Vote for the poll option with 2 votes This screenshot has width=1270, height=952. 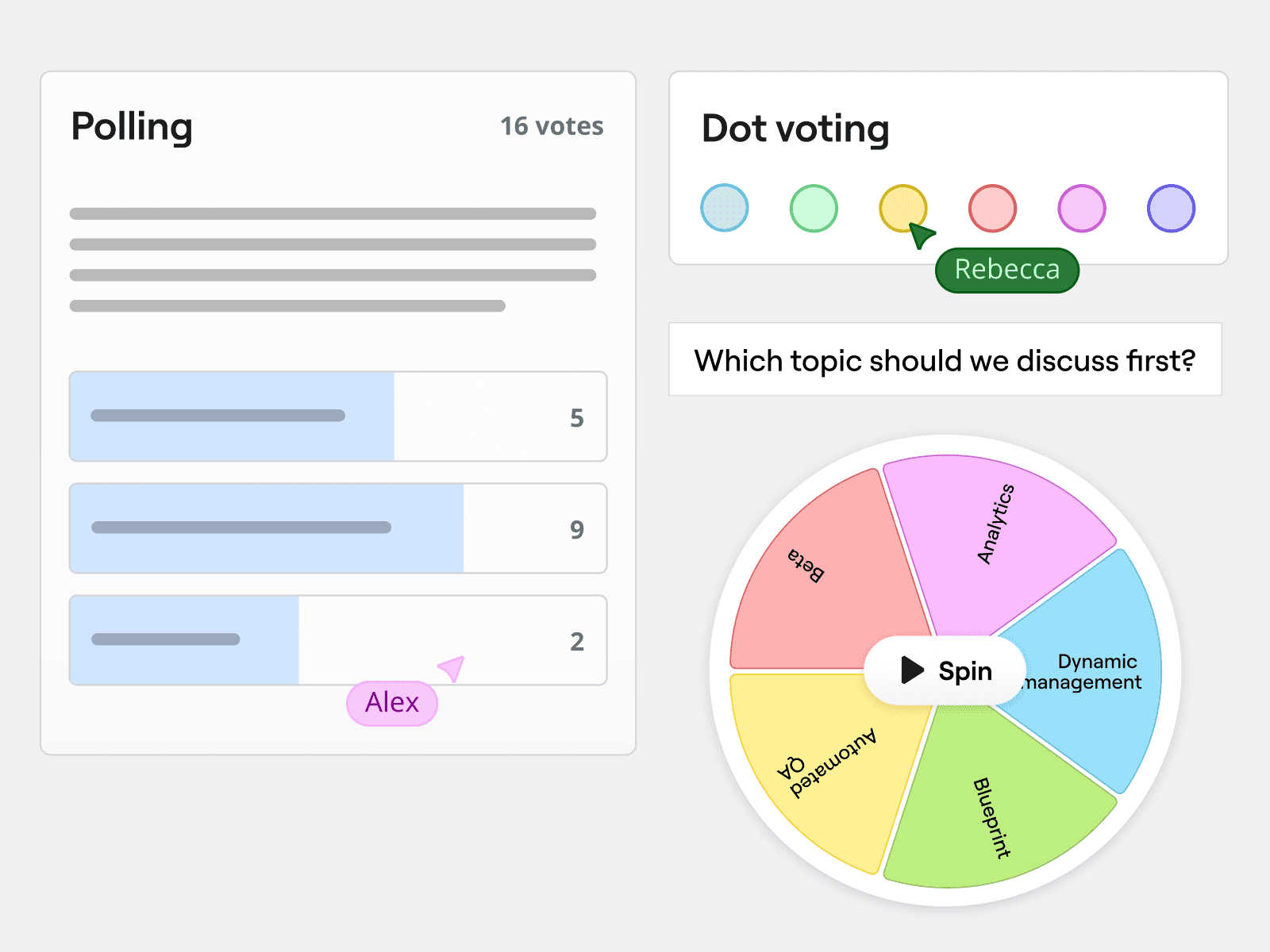tap(338, 640)
